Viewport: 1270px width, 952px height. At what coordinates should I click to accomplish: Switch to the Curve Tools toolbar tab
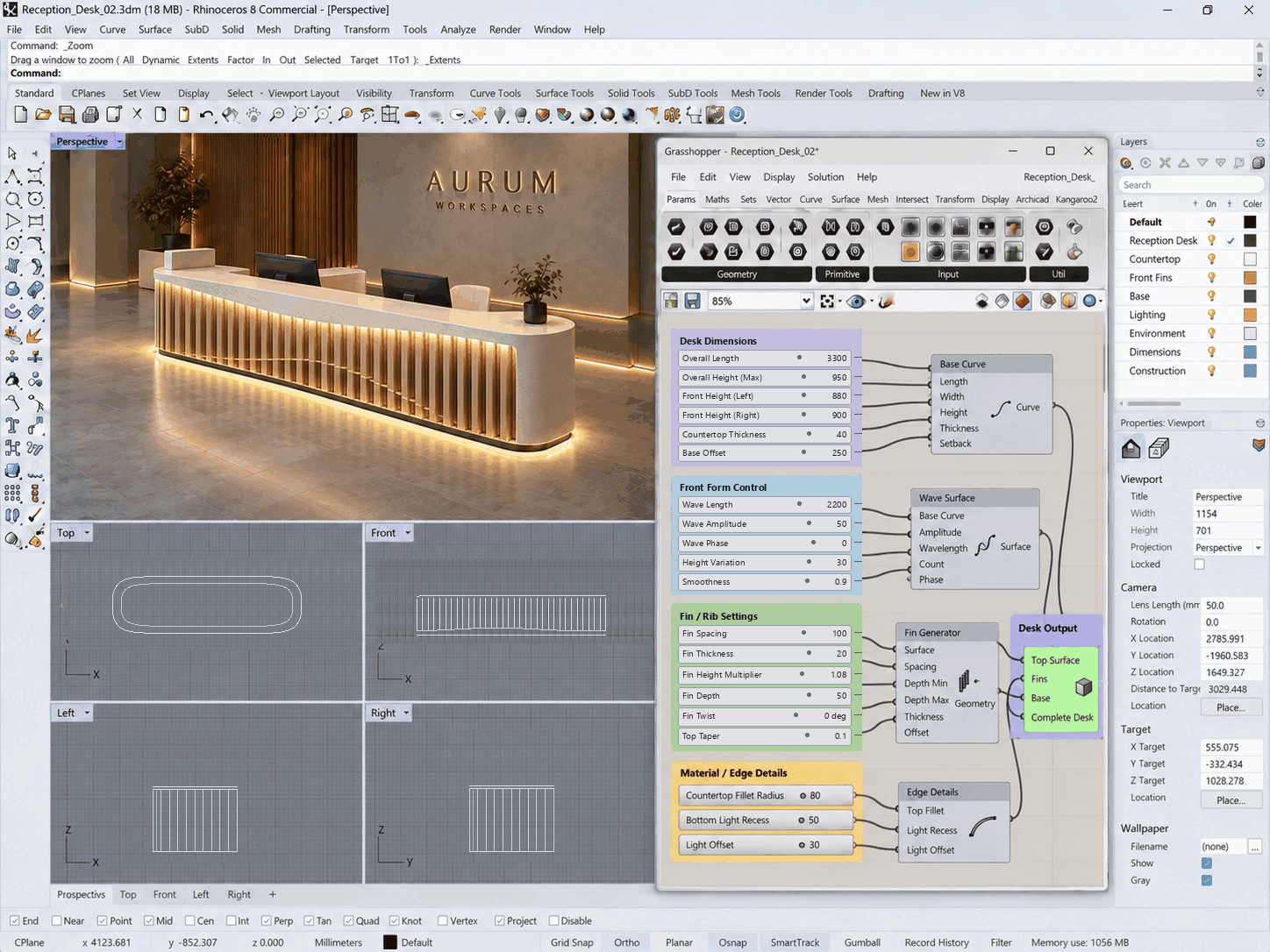(495, 93)
